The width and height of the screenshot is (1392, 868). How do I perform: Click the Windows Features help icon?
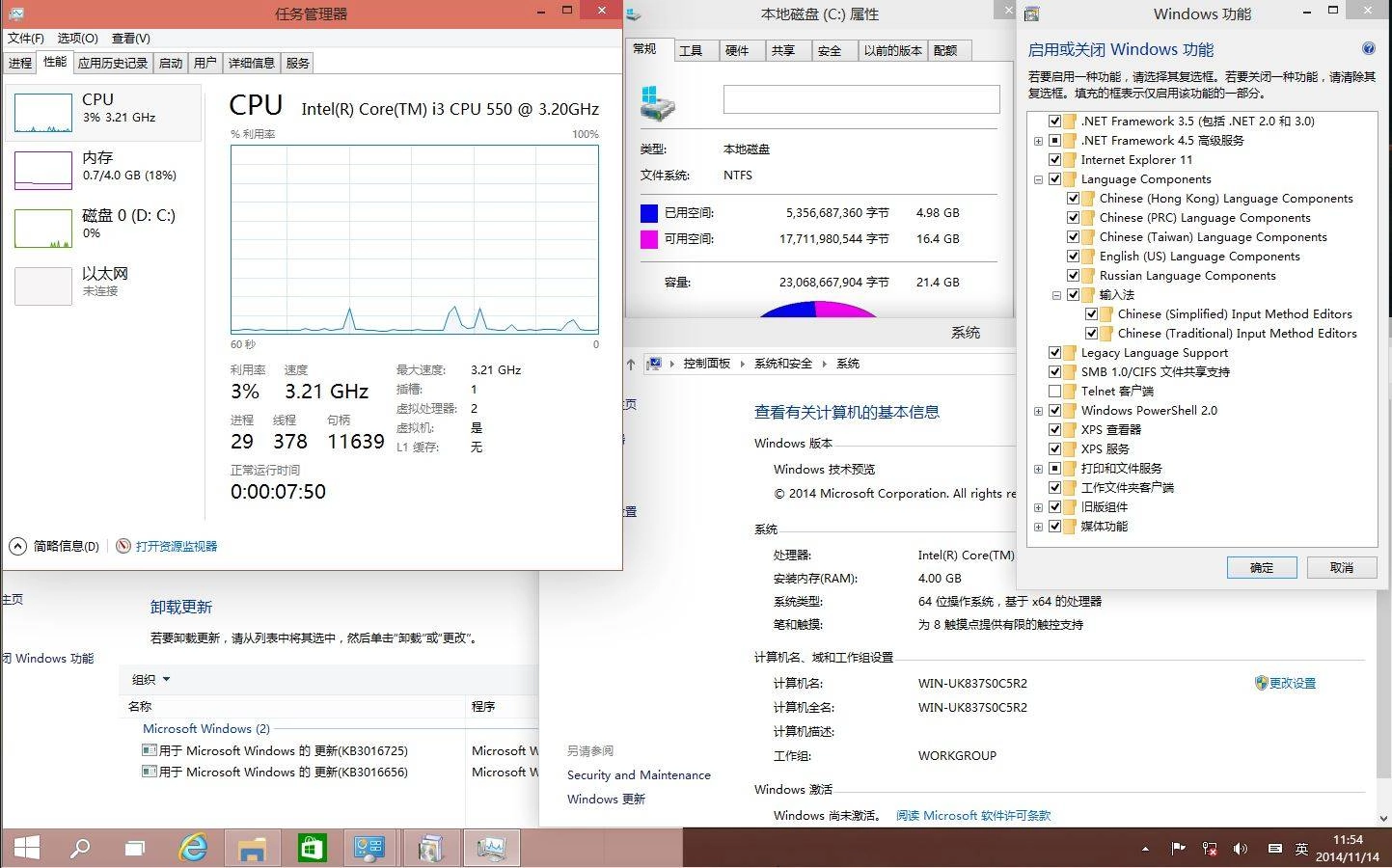point(1368,48)
